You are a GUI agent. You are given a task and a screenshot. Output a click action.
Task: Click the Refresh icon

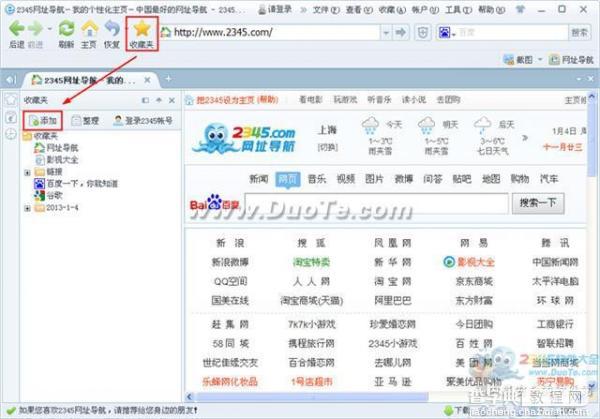pyautogui.click(x=66, y=29)
